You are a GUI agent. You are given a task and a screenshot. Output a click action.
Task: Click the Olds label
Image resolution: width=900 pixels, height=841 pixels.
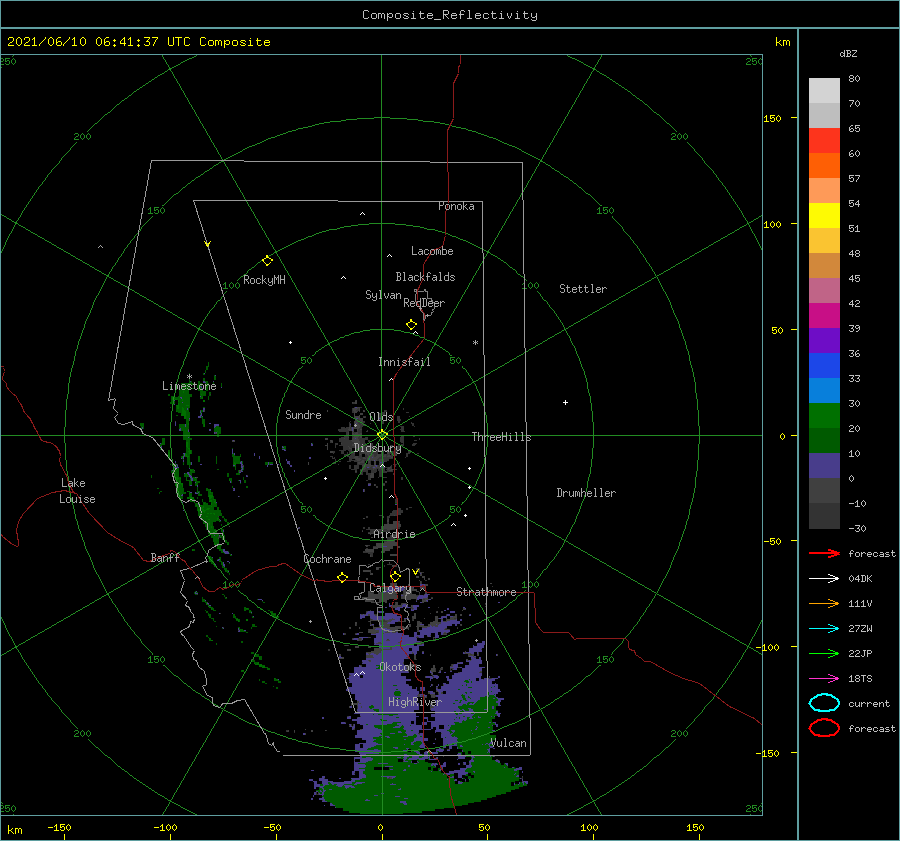pos(381,416)
